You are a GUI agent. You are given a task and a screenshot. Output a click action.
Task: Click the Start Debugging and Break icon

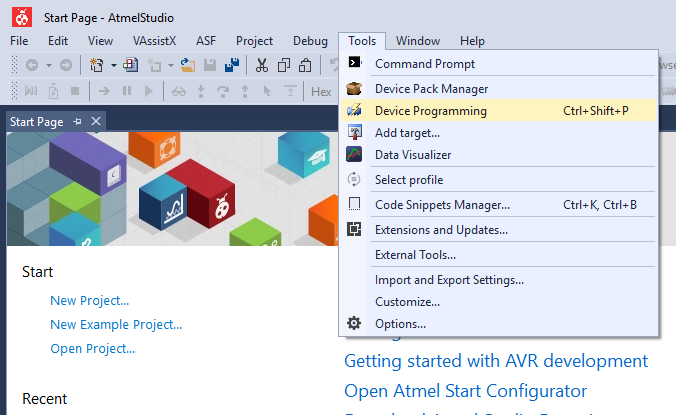pyautogui.click(x=31, y=91)
